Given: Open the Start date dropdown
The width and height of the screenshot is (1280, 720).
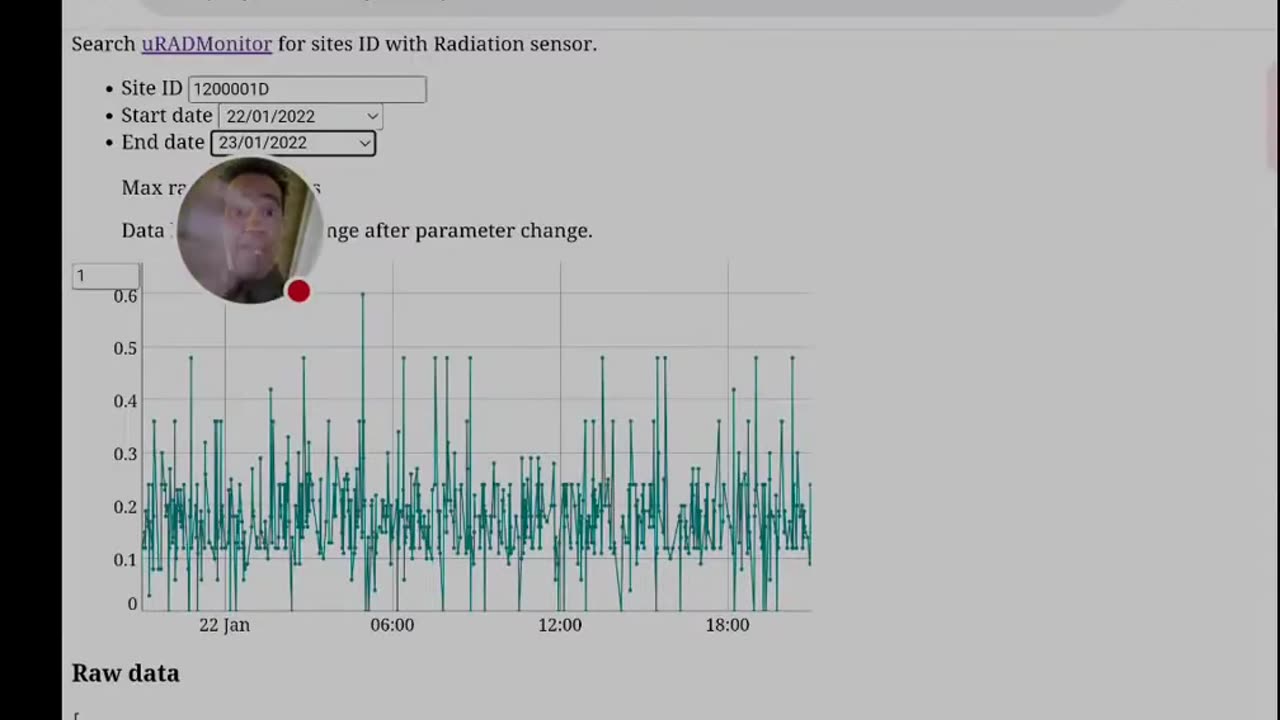Looking at the screenshot, I should click(300, 116).
